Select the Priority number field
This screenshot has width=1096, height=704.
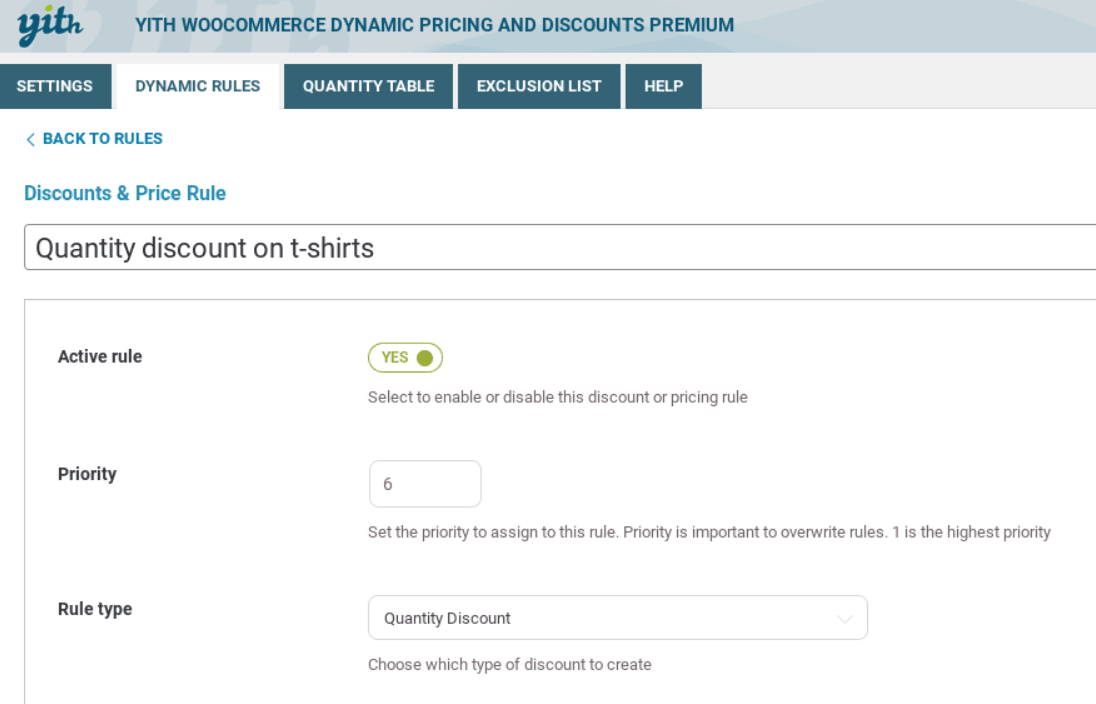tap(425, 483)
